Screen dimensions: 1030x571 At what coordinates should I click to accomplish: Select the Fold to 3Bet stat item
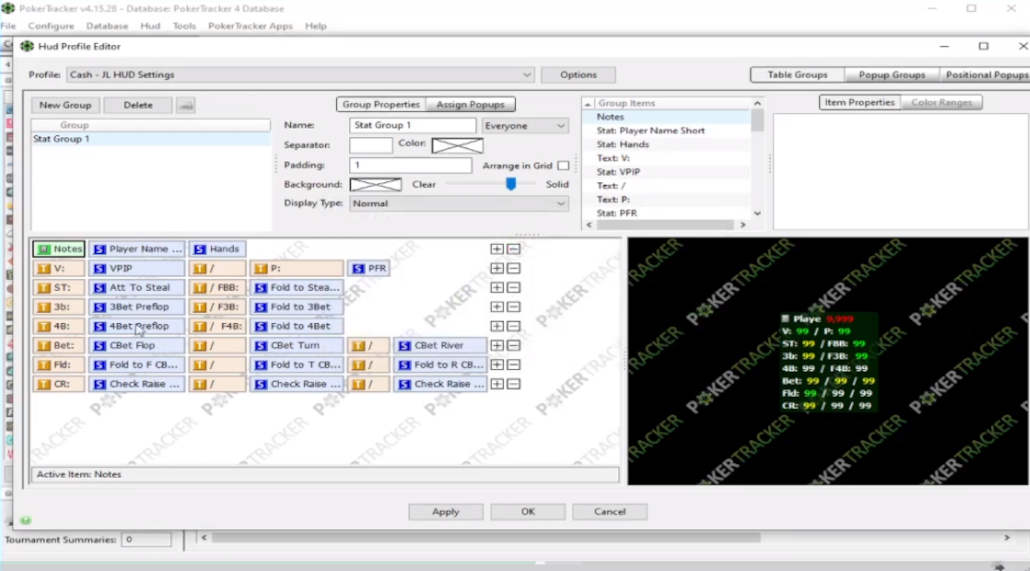pyautogui.click(x=296, y=307)
